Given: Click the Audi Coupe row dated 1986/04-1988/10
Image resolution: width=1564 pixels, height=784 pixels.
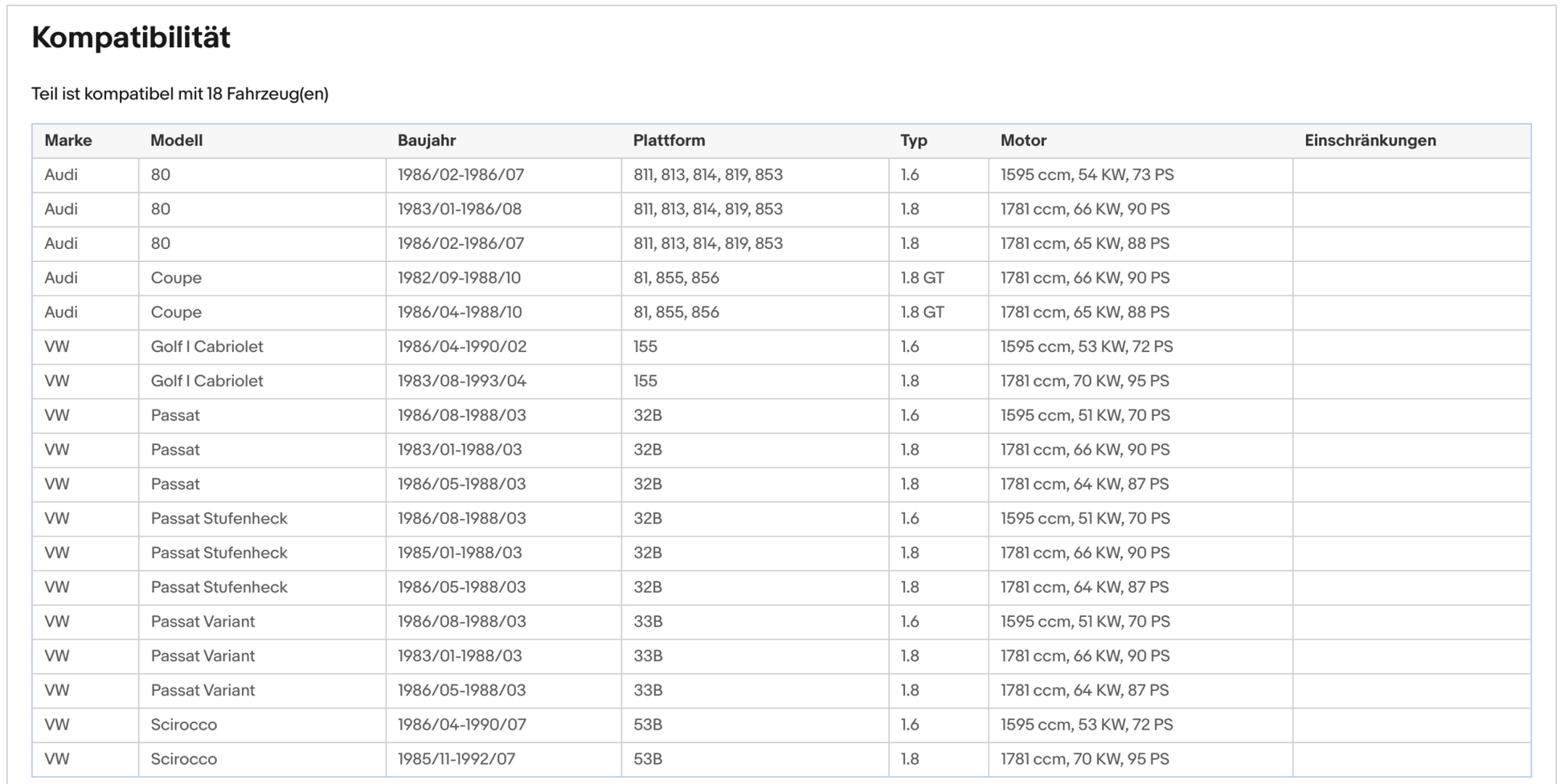Looking at the screenshot, I should pos(459,312).
